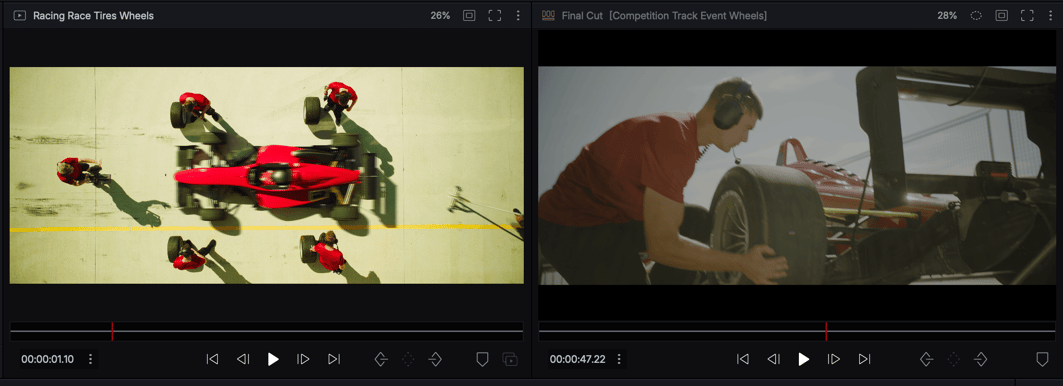Mark out point in timeline viewer
The image size is (1063, 386).
[980, 359]
